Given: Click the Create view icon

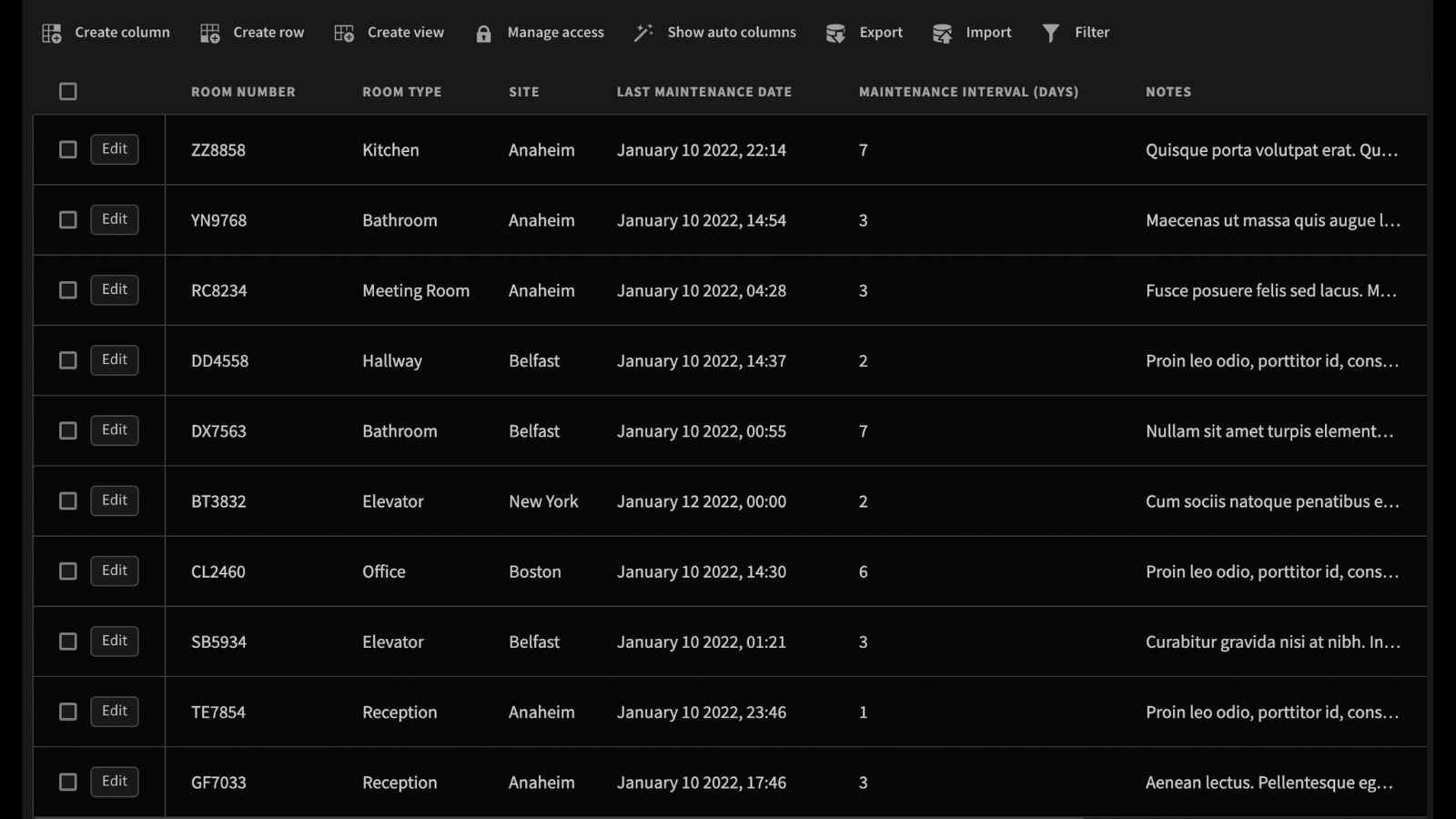Looking at the screenshot, I should [343, 32].
